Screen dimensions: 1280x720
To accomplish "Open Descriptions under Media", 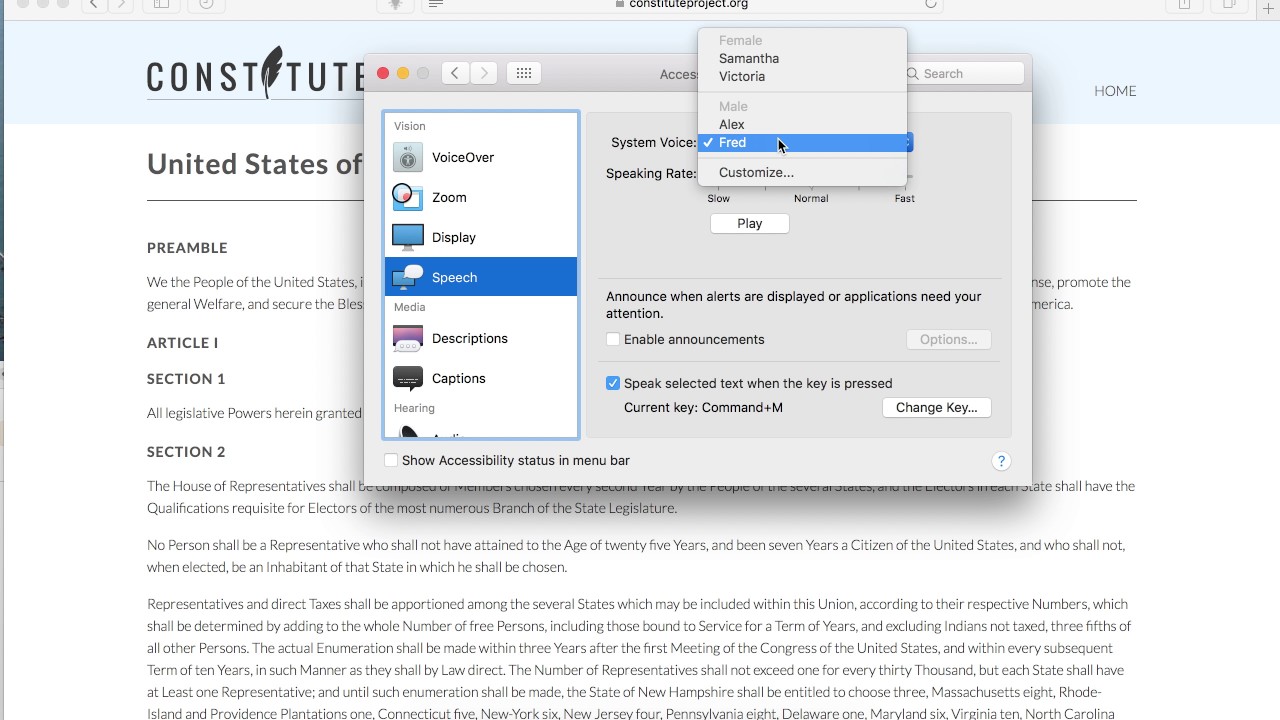I will pyautogui.click(x=481, y=338).
